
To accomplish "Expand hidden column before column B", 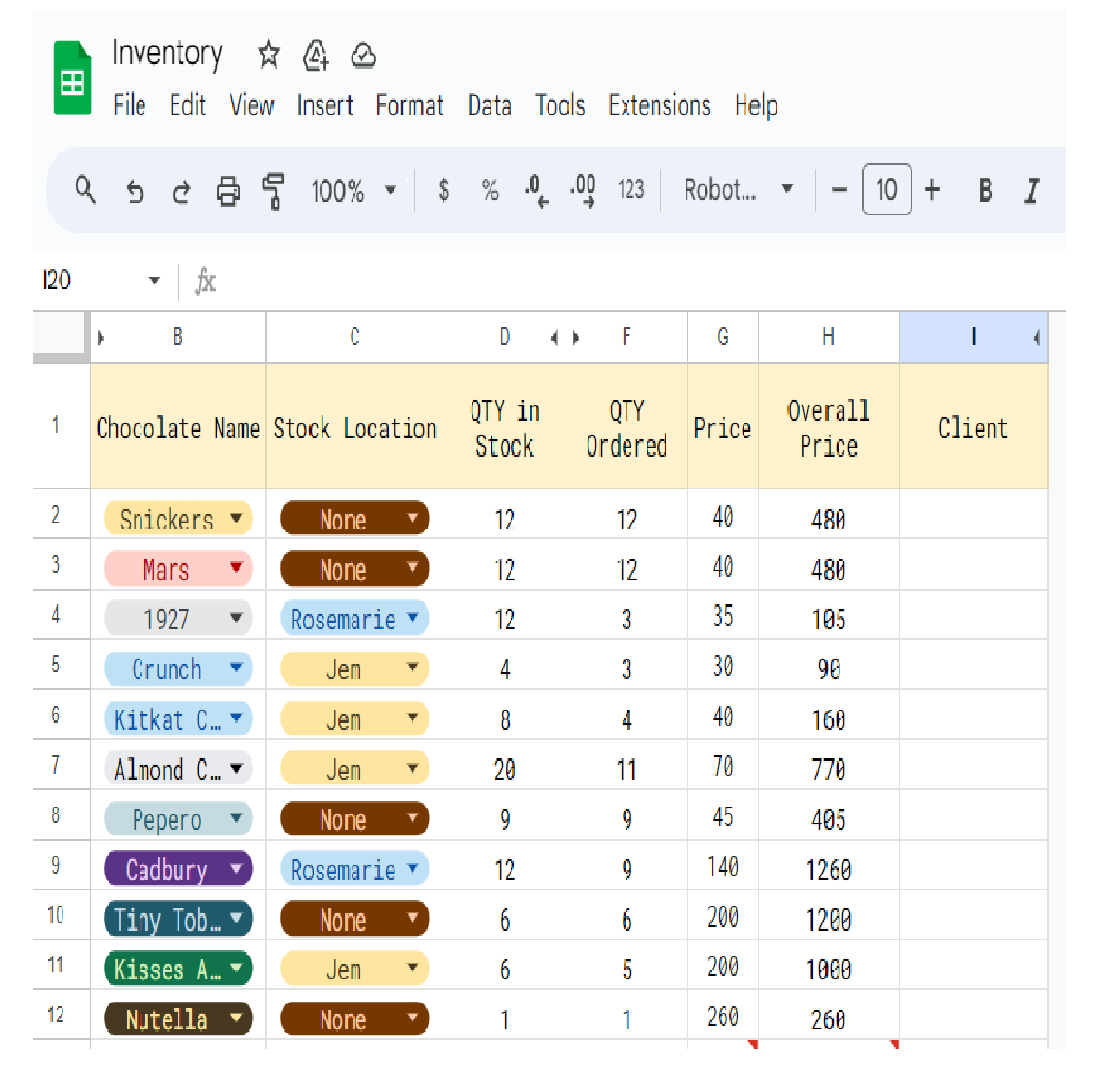I will click(x=100, y=338).
